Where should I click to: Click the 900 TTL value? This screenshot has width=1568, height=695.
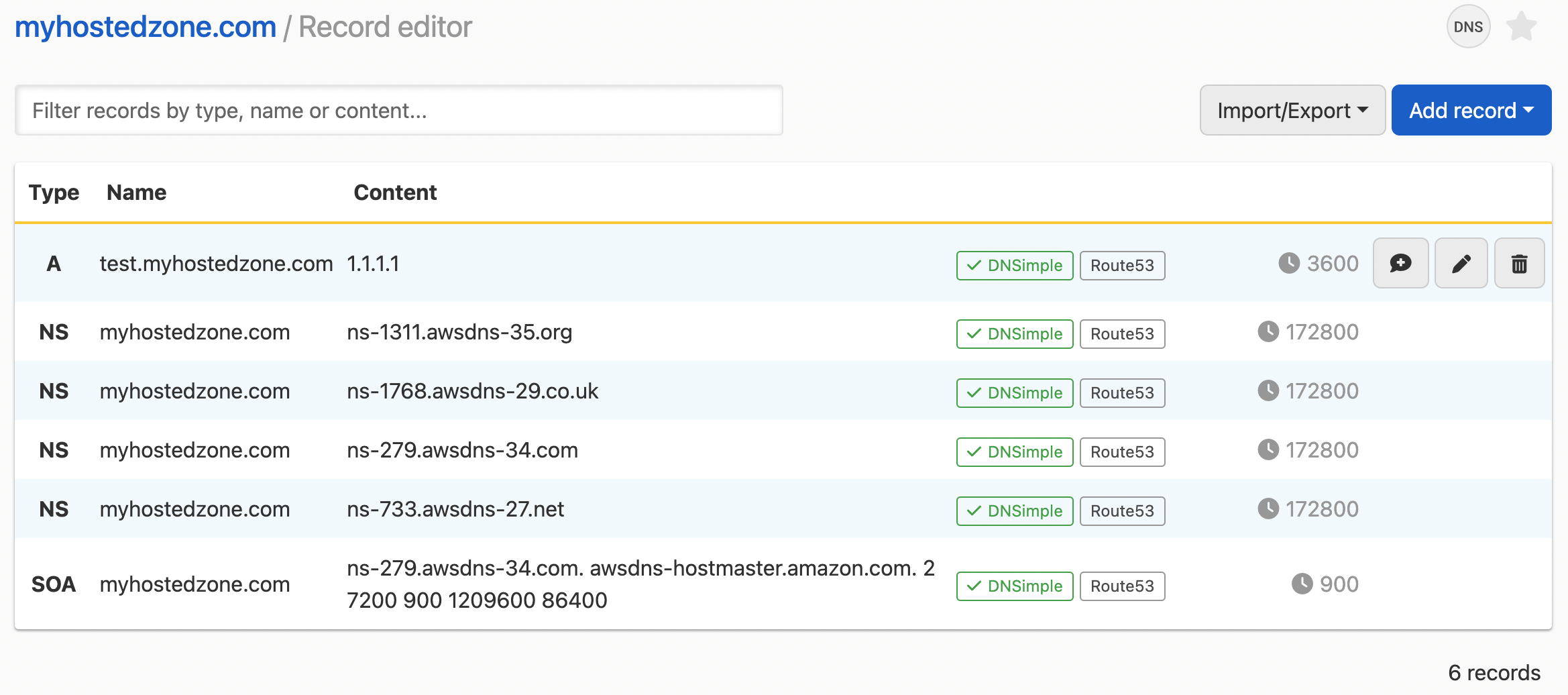1339,584
